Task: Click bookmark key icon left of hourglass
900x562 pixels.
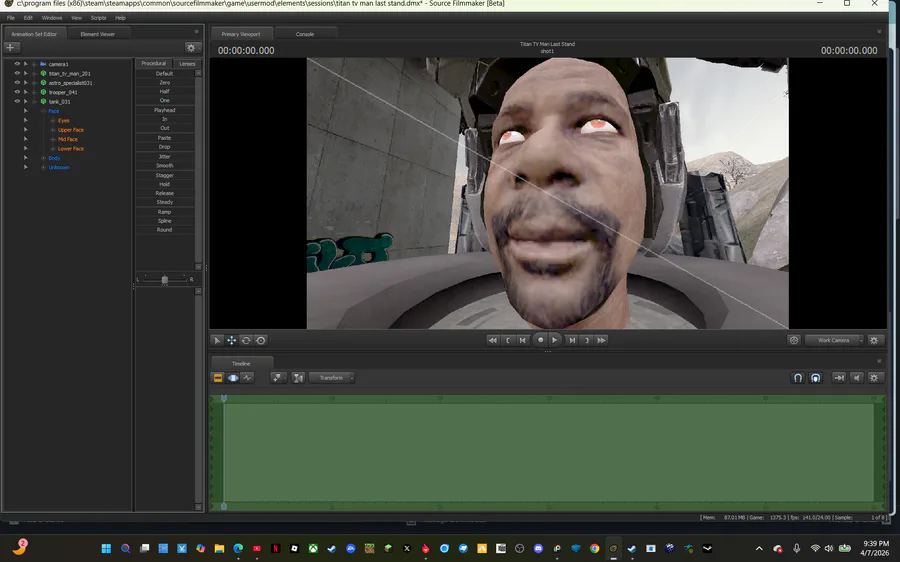Action: pyautogui.click(x=278, y=378)
